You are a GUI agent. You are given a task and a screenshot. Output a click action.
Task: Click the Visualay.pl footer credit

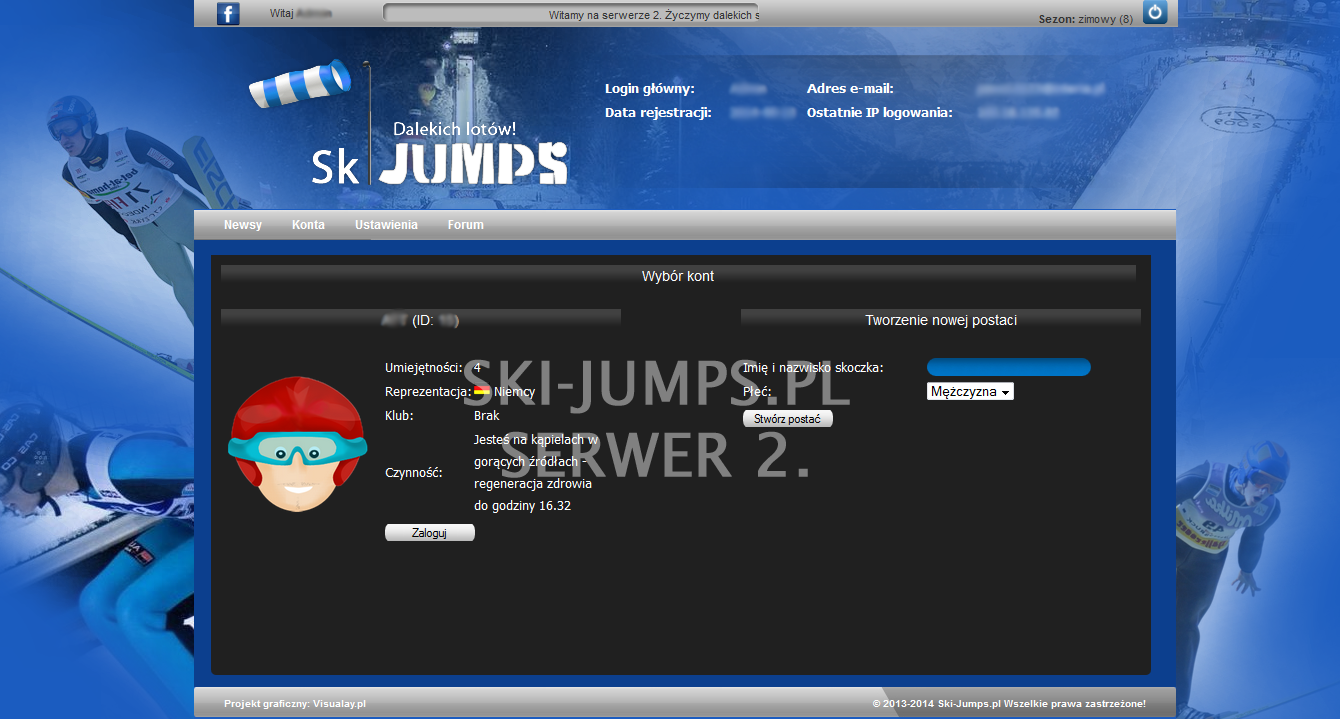[x=340, y=704]
